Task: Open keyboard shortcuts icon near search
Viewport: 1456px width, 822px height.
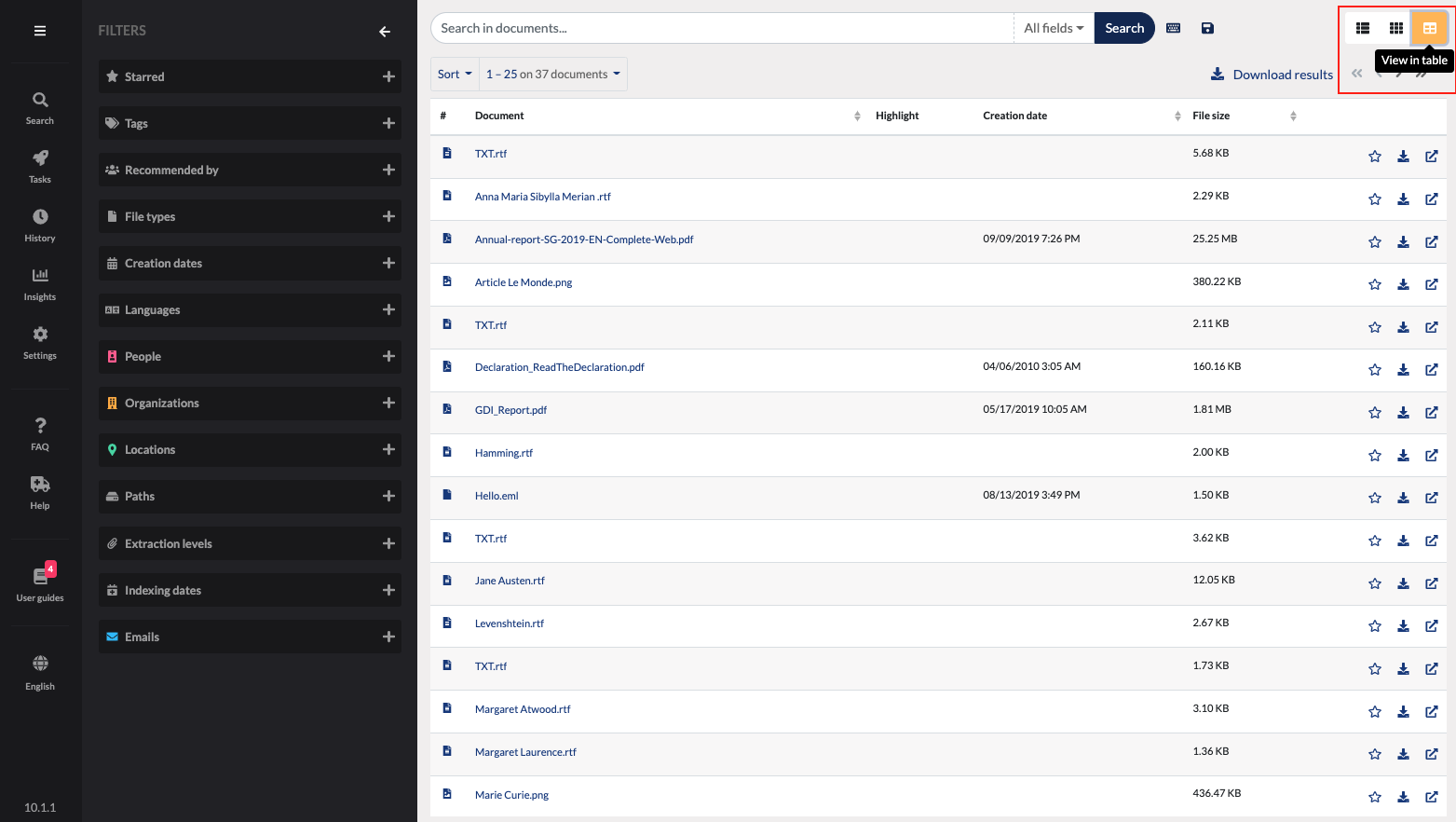Action: click(x=1174, y=28)
